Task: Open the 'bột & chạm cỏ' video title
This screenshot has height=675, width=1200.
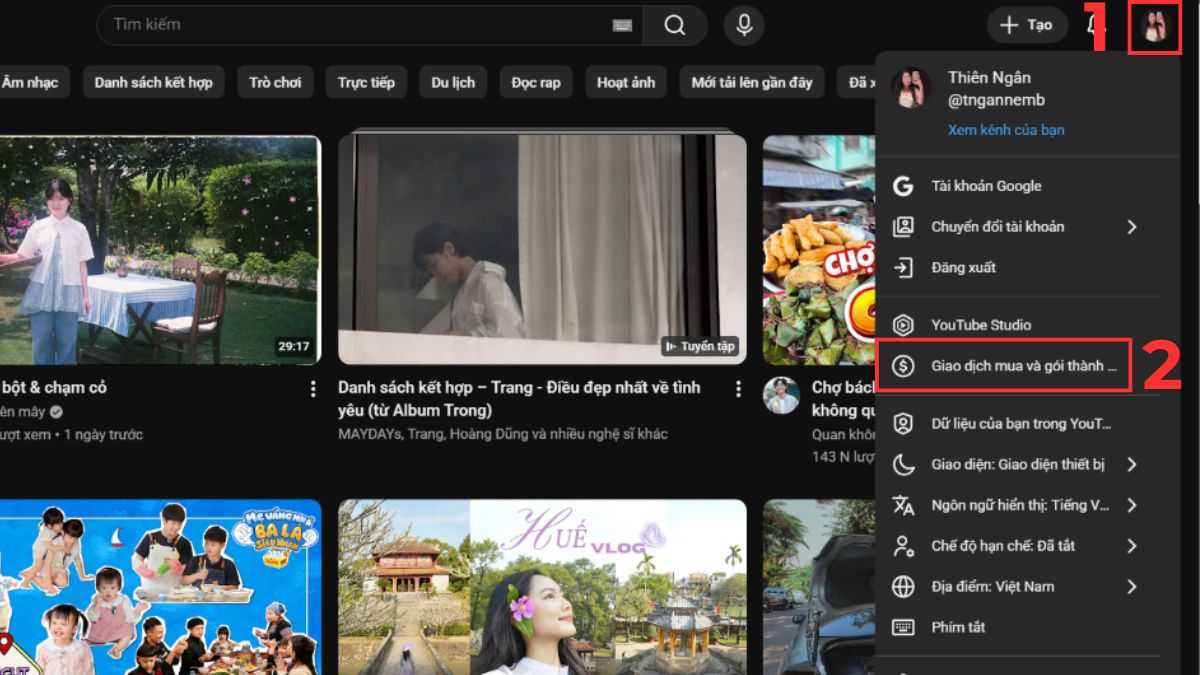Action: coord(53,387)
